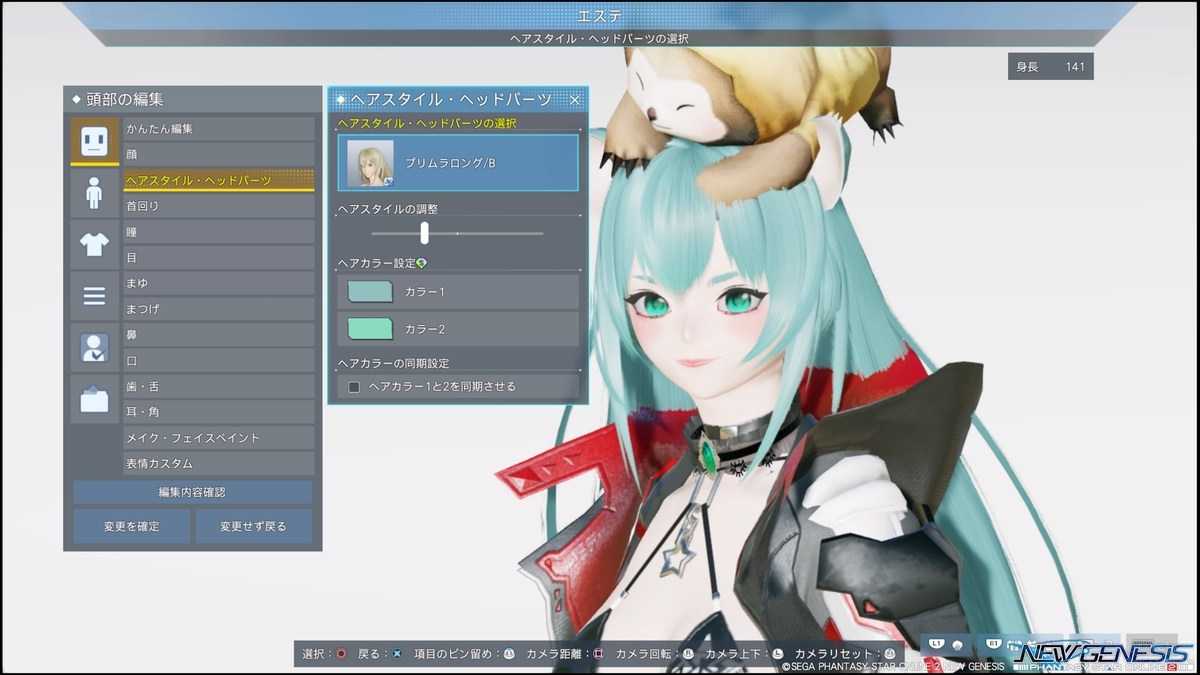Click the cross back button icon
Viewport: 1200px width, 675px height.
click(x=397, y=654)
